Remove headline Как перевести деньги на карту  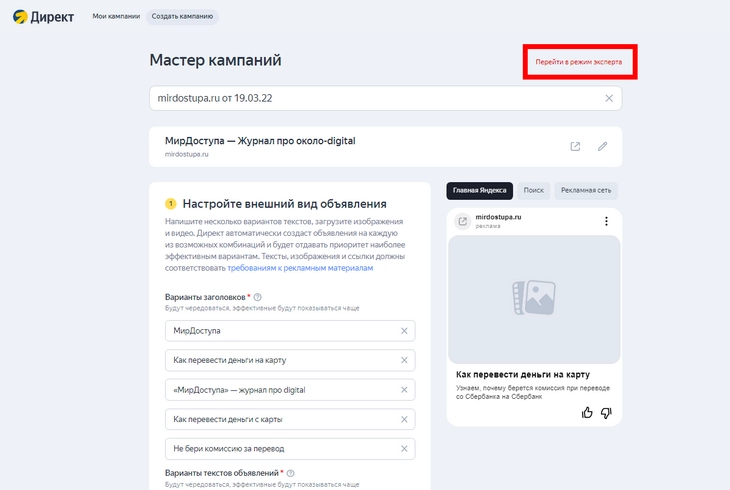coord(404,360)
